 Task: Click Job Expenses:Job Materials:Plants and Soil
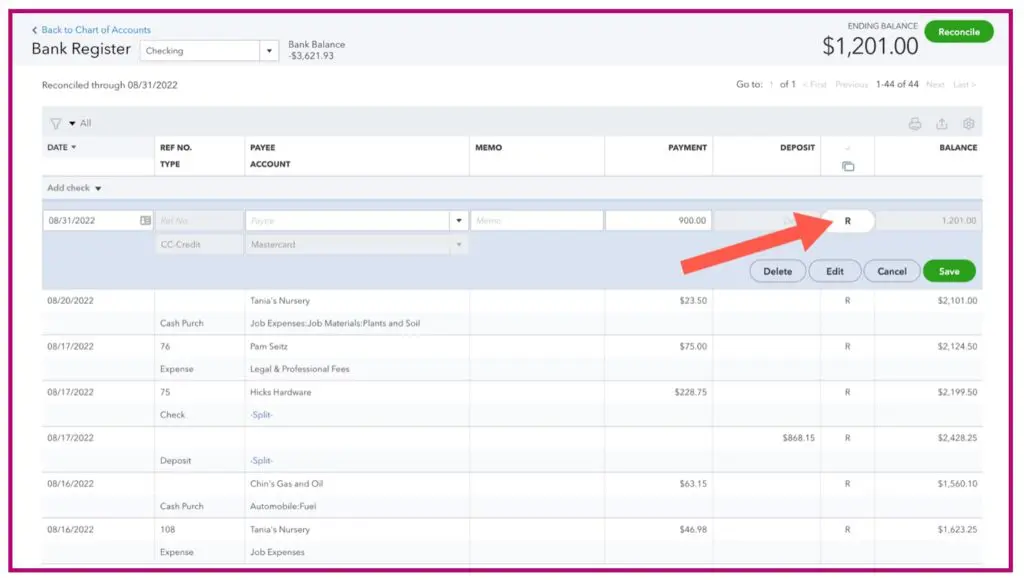pyautogui.click(x=335, y=323)
